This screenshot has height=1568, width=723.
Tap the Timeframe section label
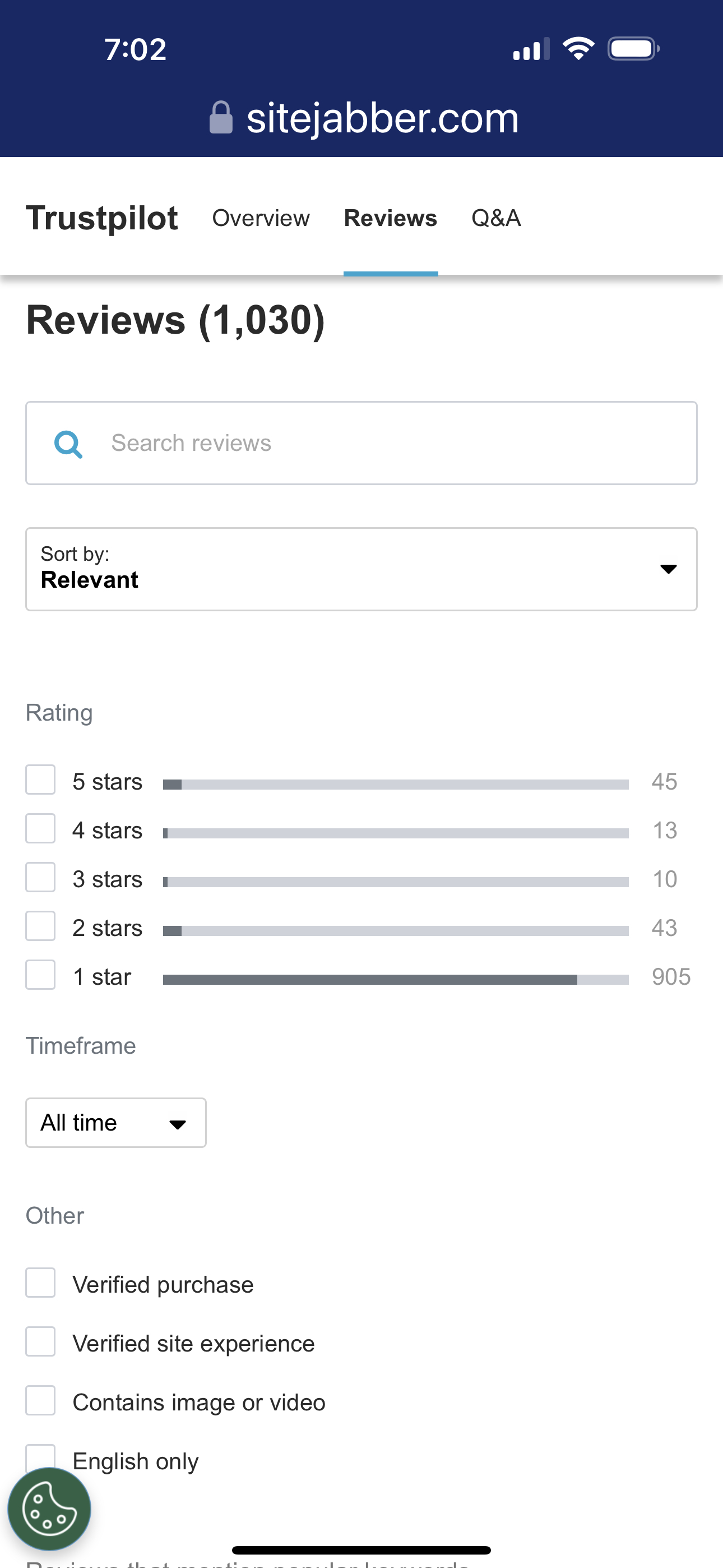81,1046
